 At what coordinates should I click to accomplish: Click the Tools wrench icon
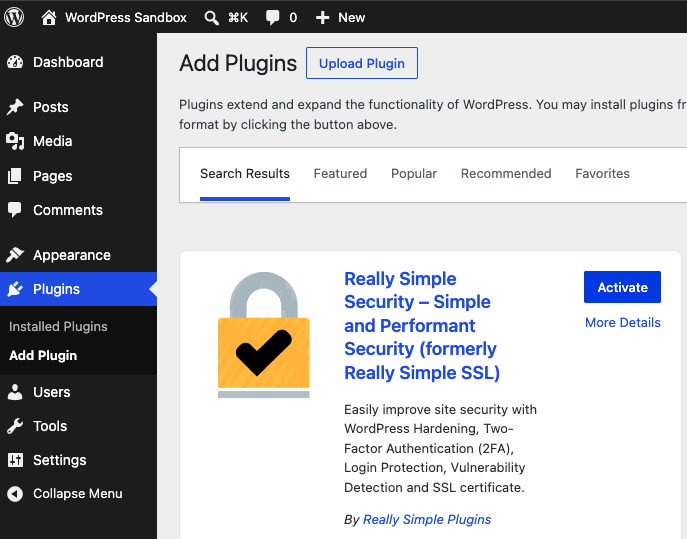click(x=15, y=426)
